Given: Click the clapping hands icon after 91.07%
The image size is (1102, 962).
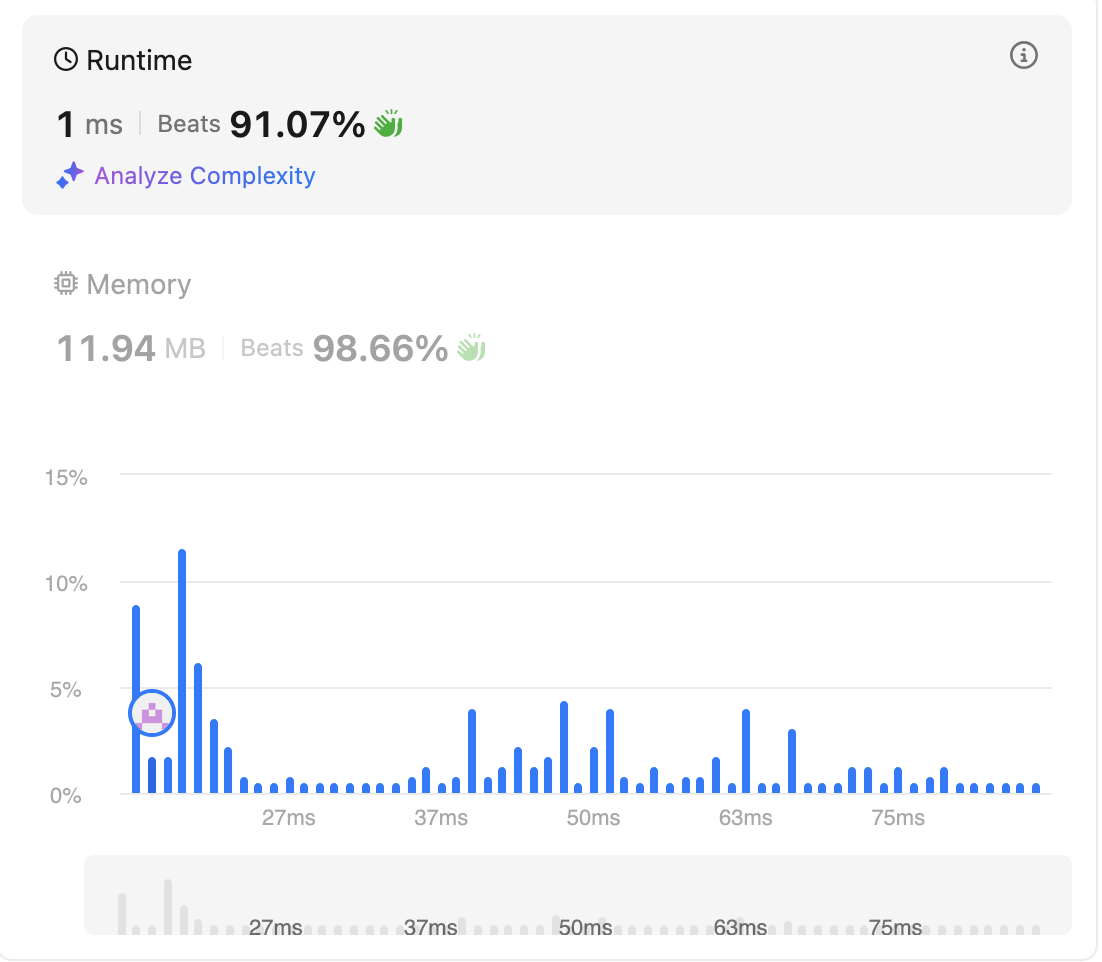Looking at the screenshot, I should [x=388, y=124].
